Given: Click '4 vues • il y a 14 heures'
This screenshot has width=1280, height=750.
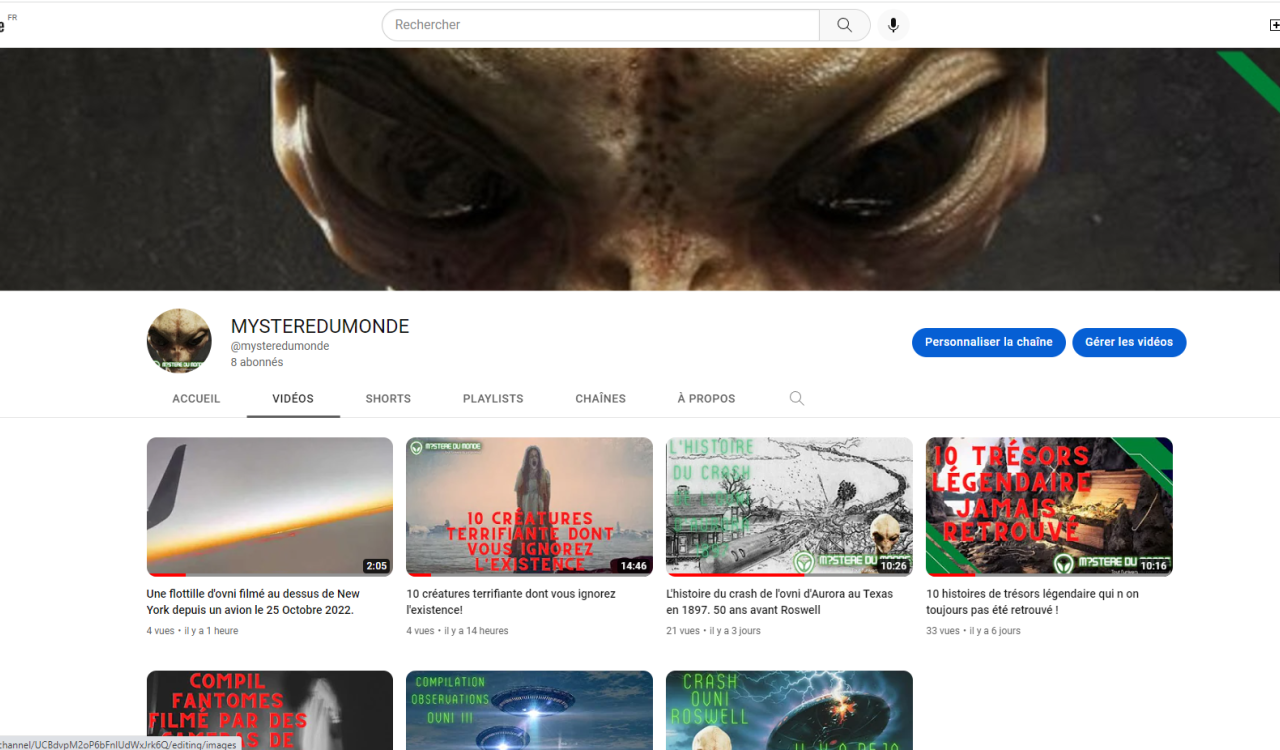Looking at the screenshot, I should [x=457, y=631].
